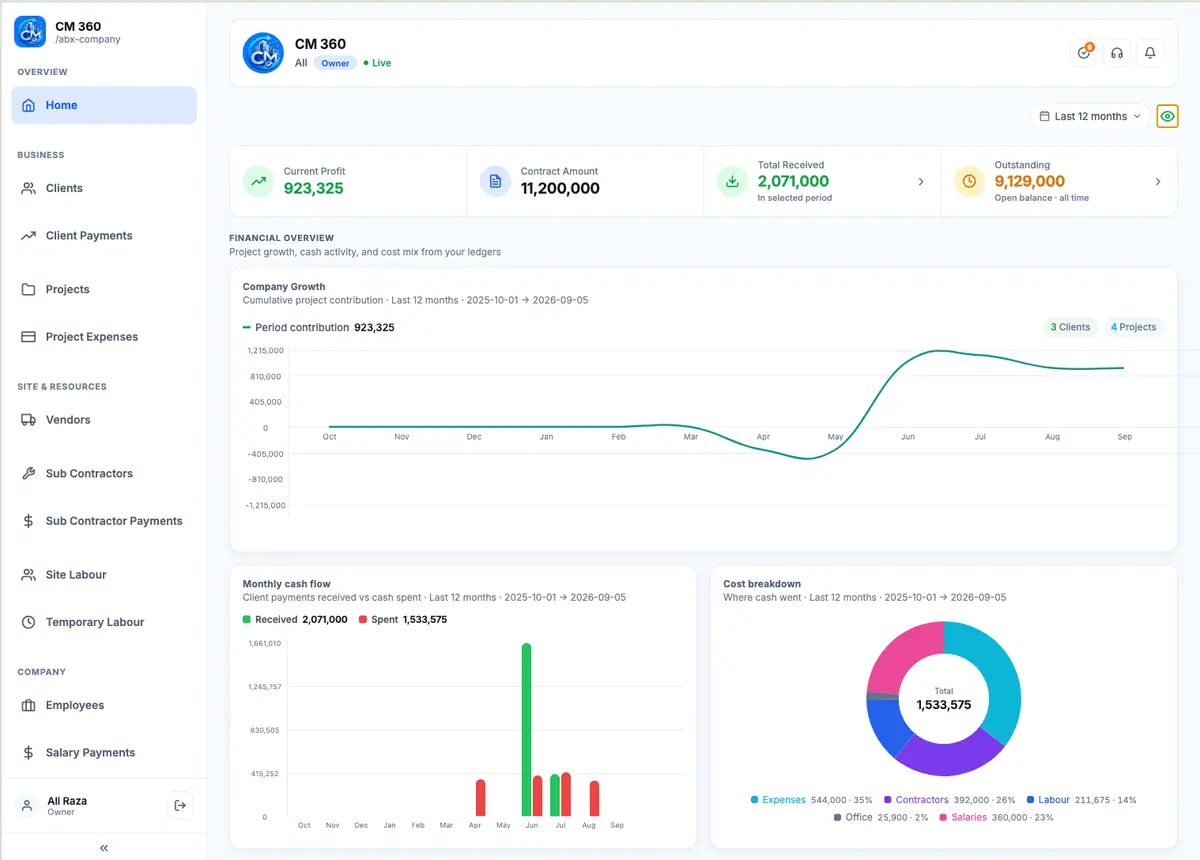
Task: Click the Vendors truck icon
Action: click(x=28, y=420)
